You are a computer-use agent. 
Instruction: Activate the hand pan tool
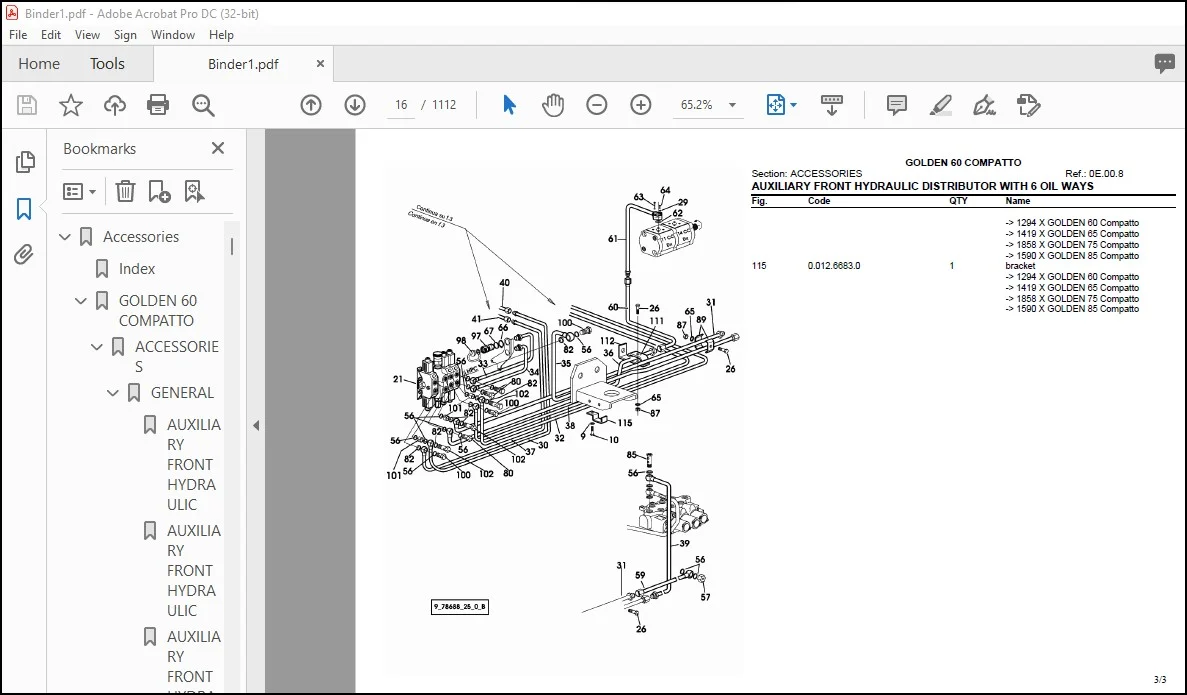[553, 105]
